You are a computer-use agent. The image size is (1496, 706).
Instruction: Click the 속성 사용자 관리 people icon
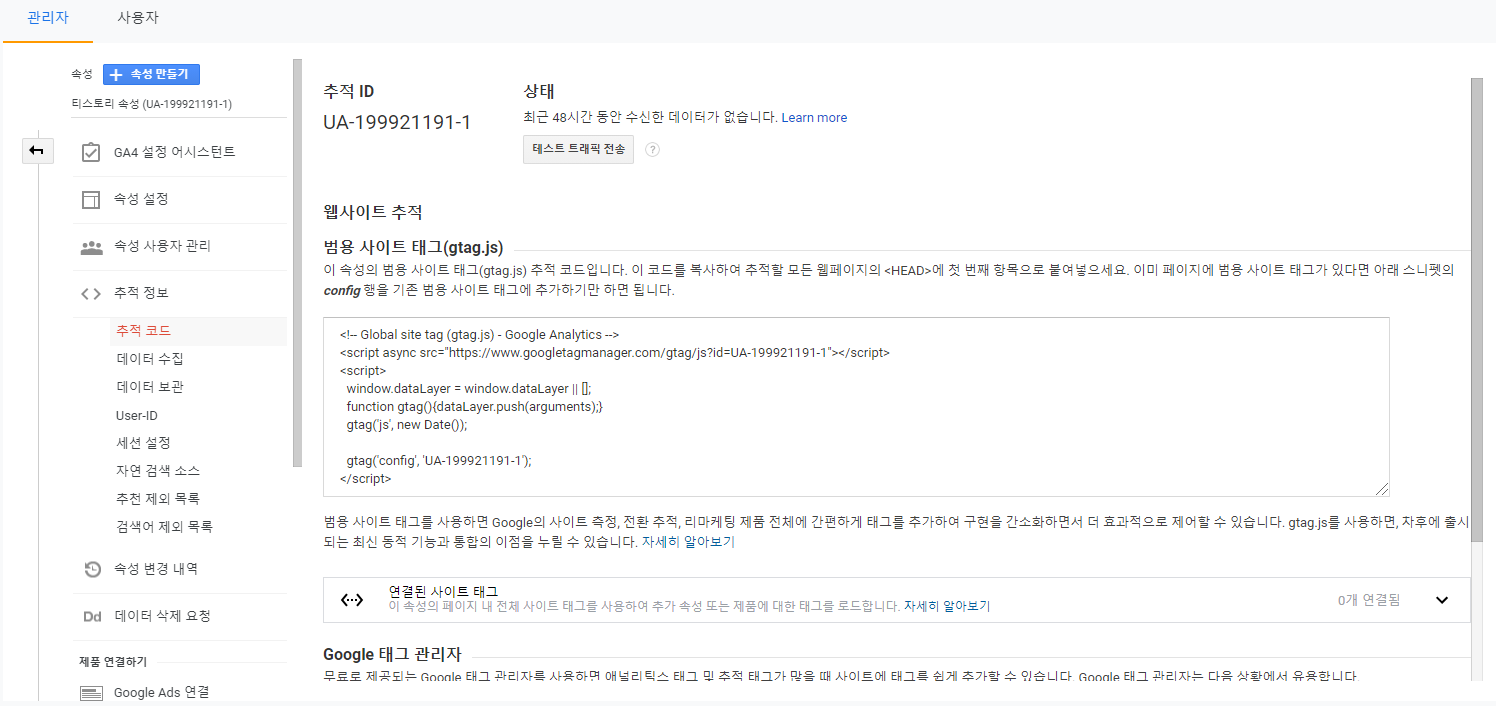(91, 246)
